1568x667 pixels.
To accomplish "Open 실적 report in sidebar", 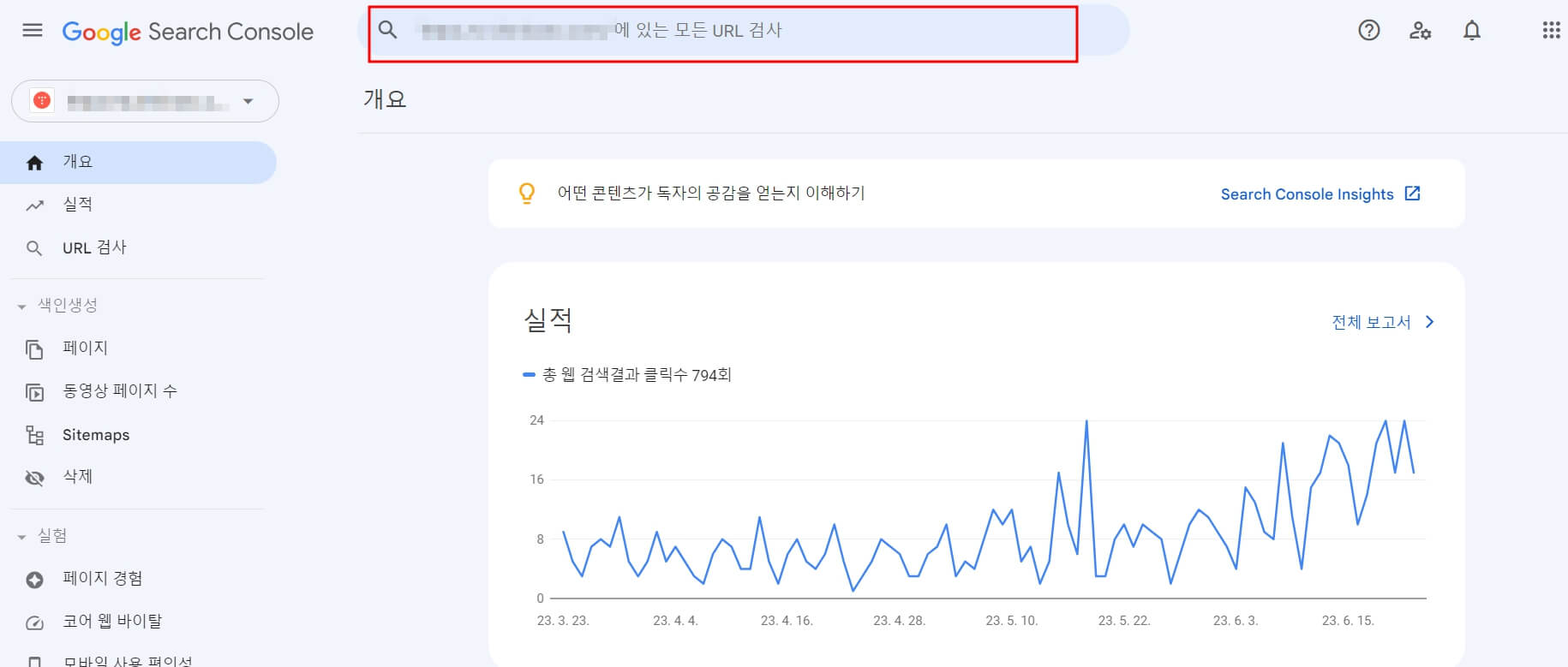I will pyautogui.click(x=138, y=205).
